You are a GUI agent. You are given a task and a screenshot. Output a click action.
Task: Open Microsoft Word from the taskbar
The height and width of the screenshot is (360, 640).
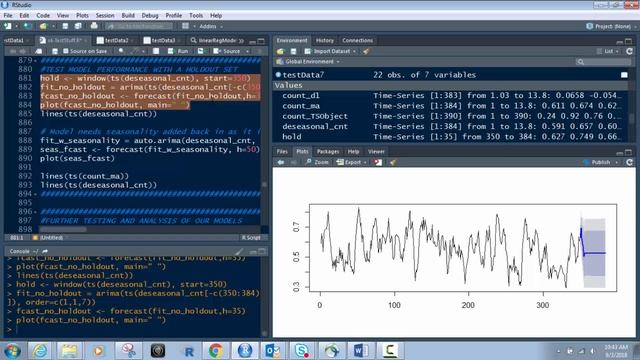pos(361,351)
